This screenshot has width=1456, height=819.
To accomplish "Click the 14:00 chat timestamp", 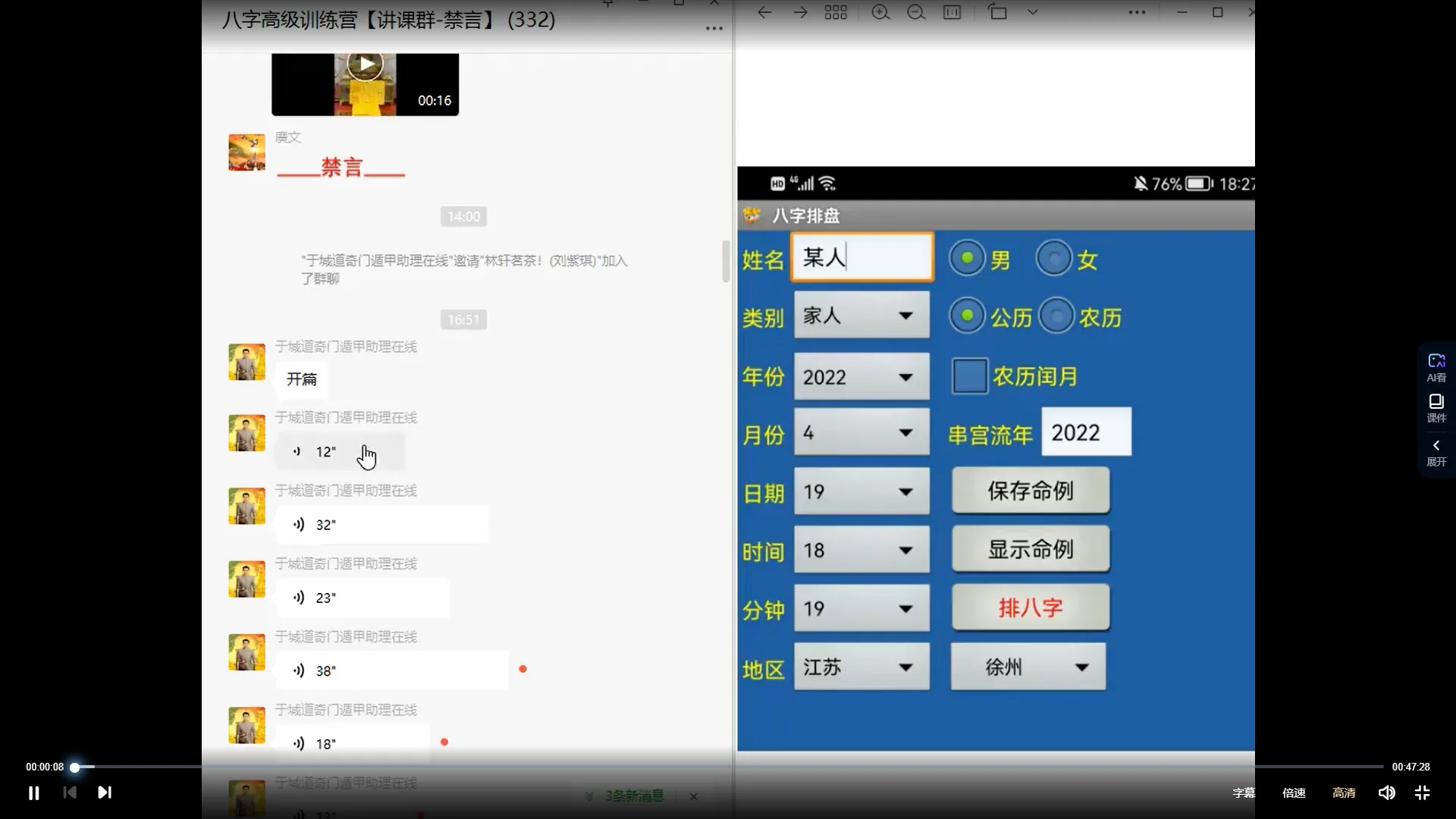I will pyautogui.click(x=463, y=217).
